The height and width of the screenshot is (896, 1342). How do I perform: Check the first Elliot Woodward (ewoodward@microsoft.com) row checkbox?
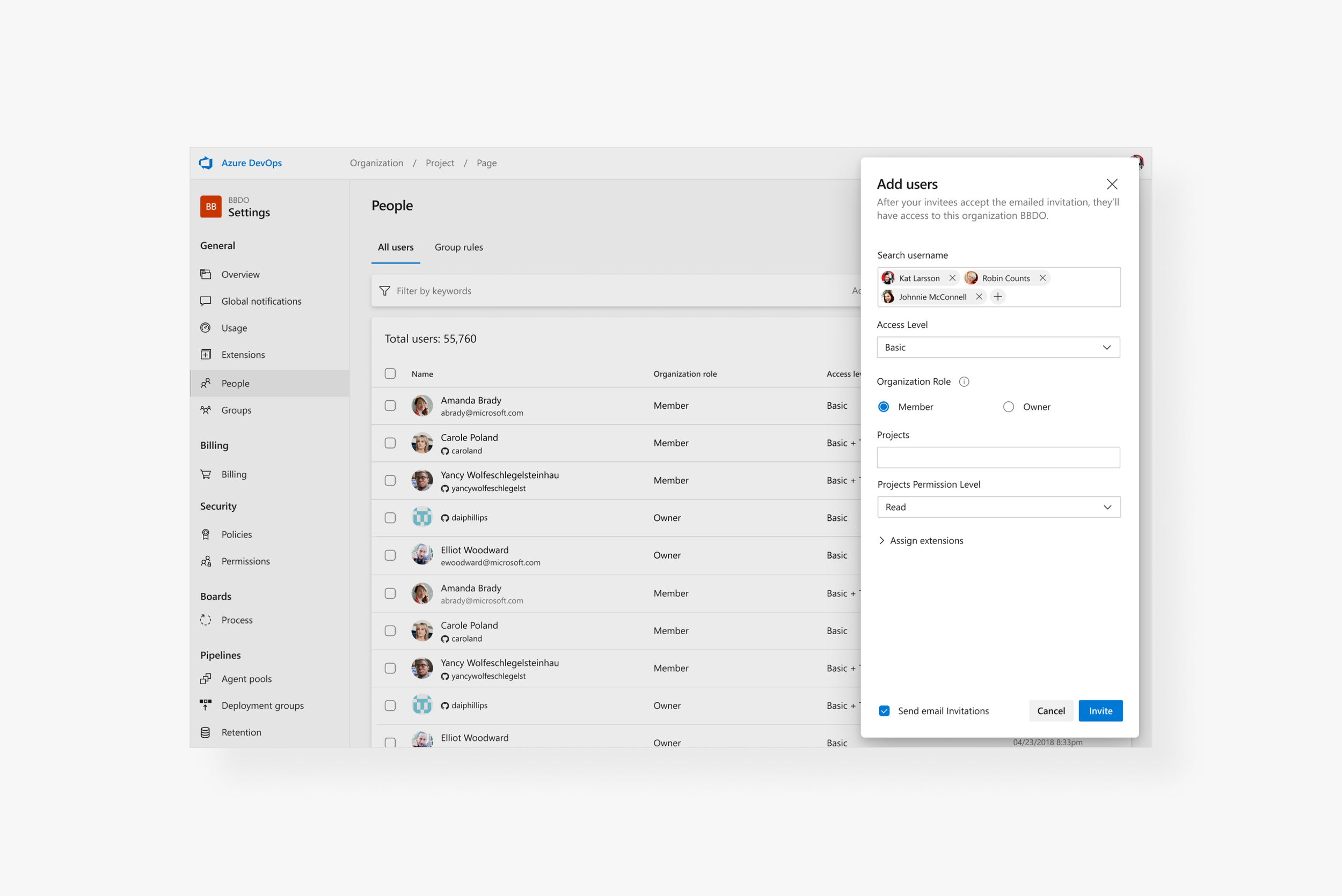point(390,555)
